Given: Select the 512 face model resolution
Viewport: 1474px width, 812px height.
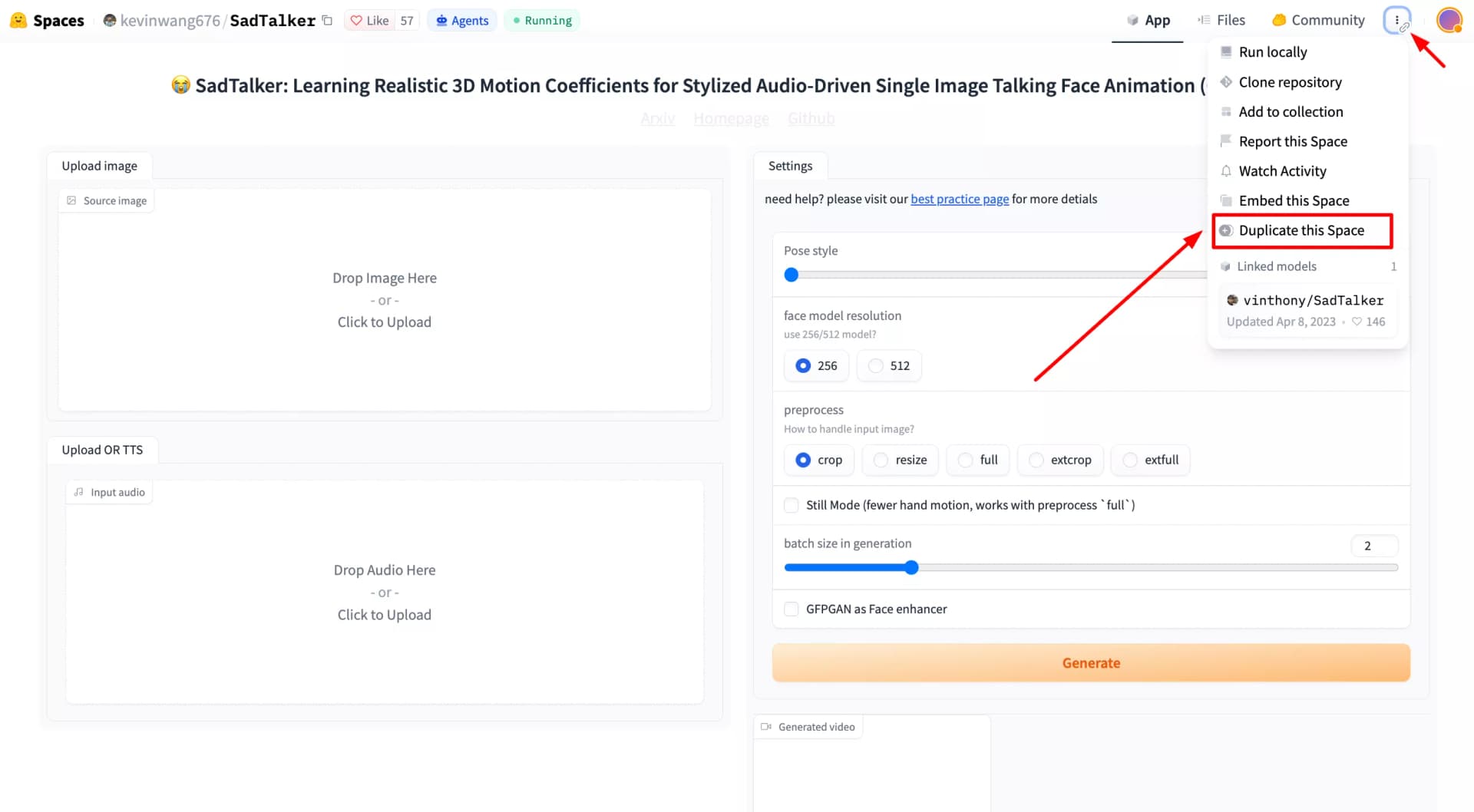Looking at the screenshot, I should [889, 366].
